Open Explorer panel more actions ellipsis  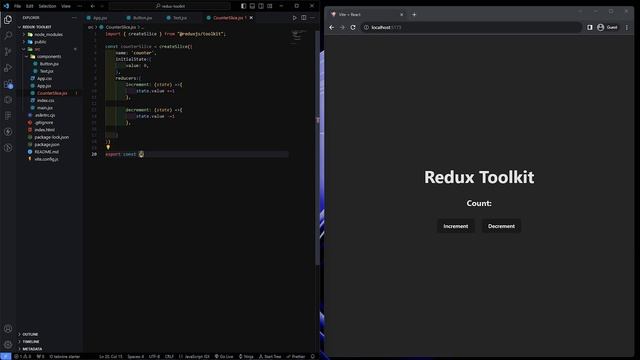click(74, 18)
